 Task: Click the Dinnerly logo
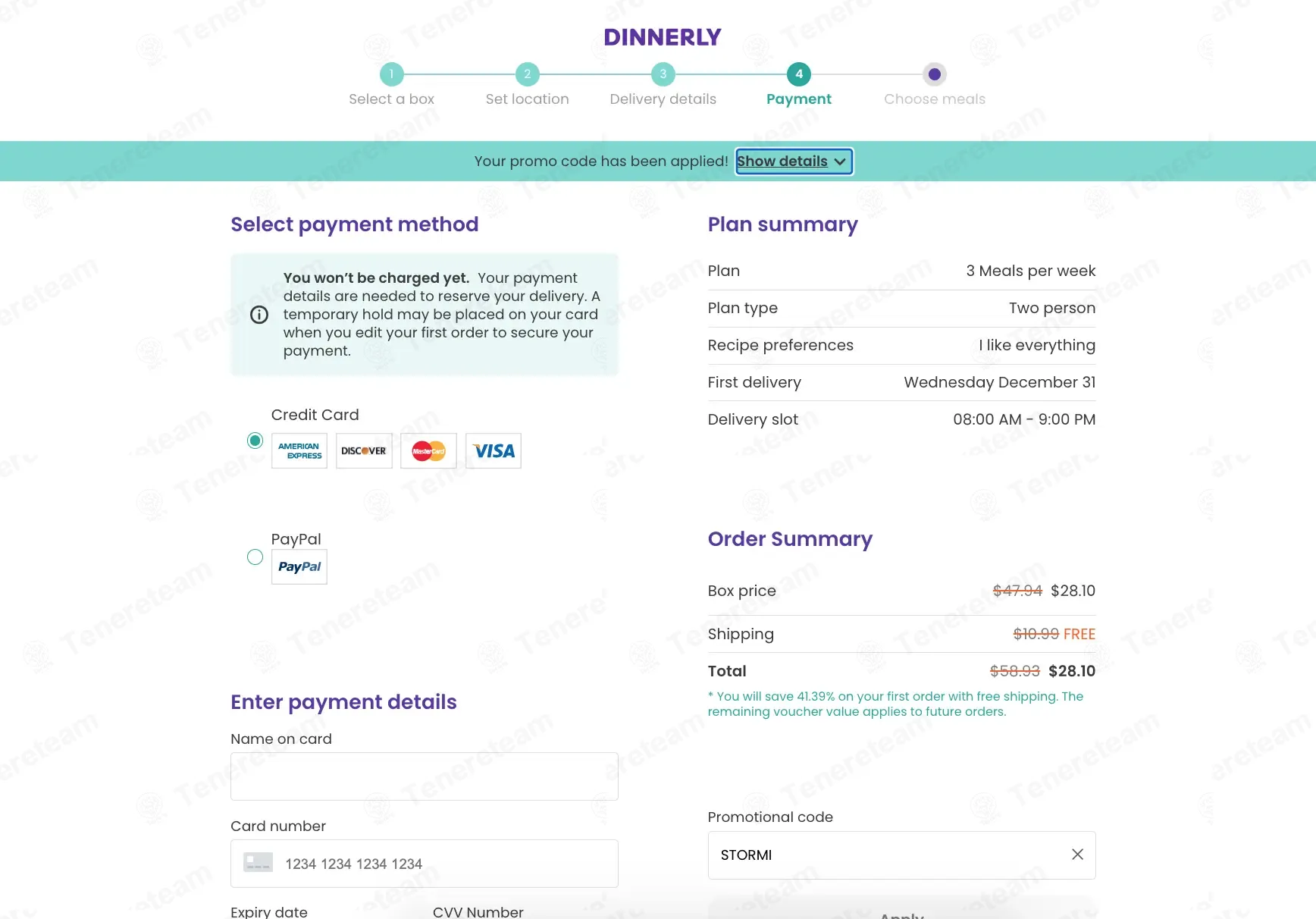(x=663, y=37)
